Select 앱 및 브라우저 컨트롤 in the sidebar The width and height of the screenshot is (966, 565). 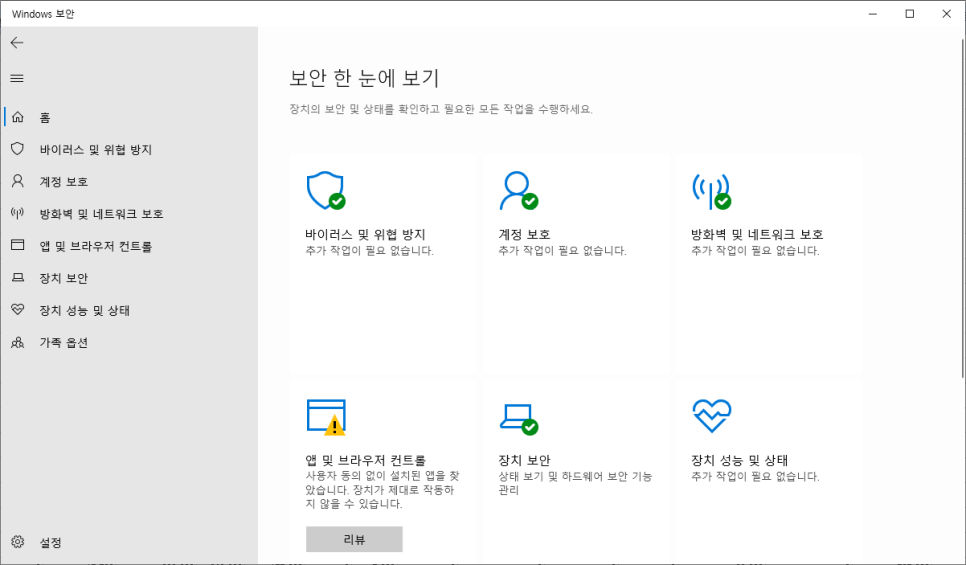pos(95,246)
